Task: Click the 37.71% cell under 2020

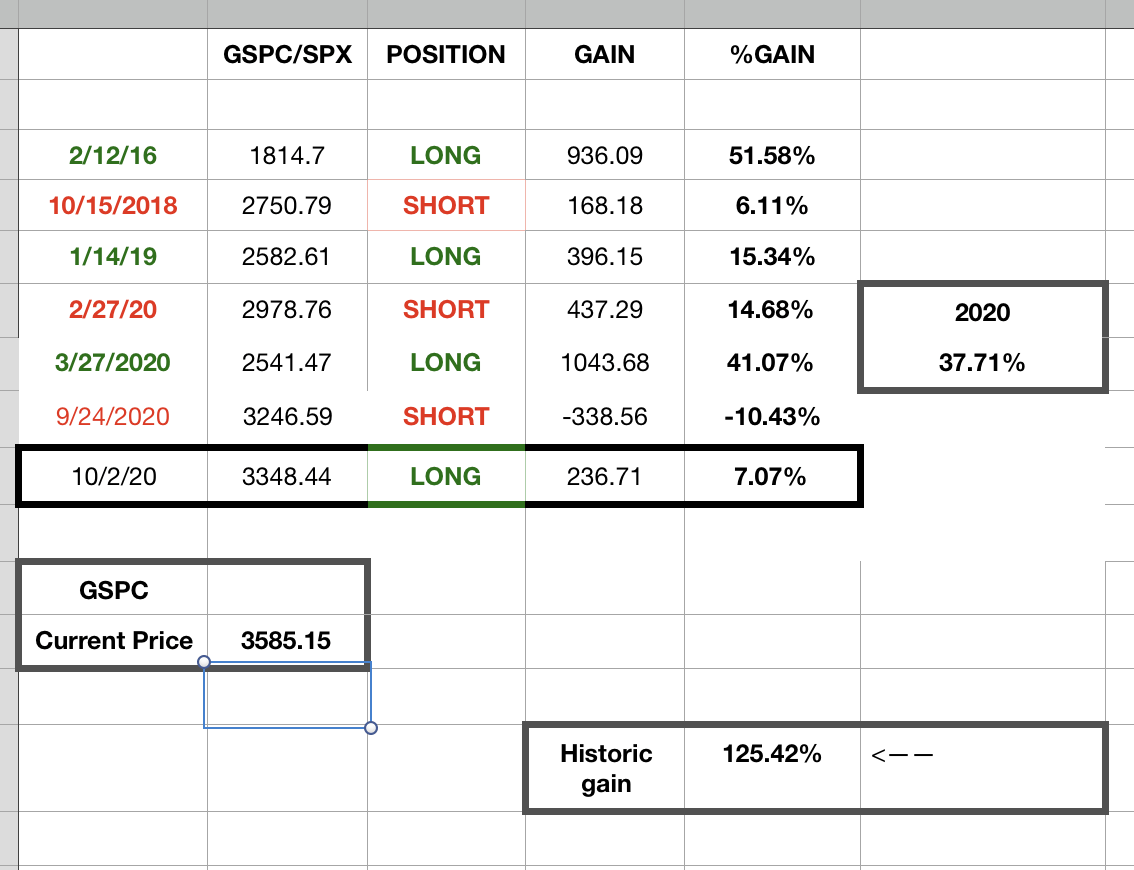Action: coord(982,363)
